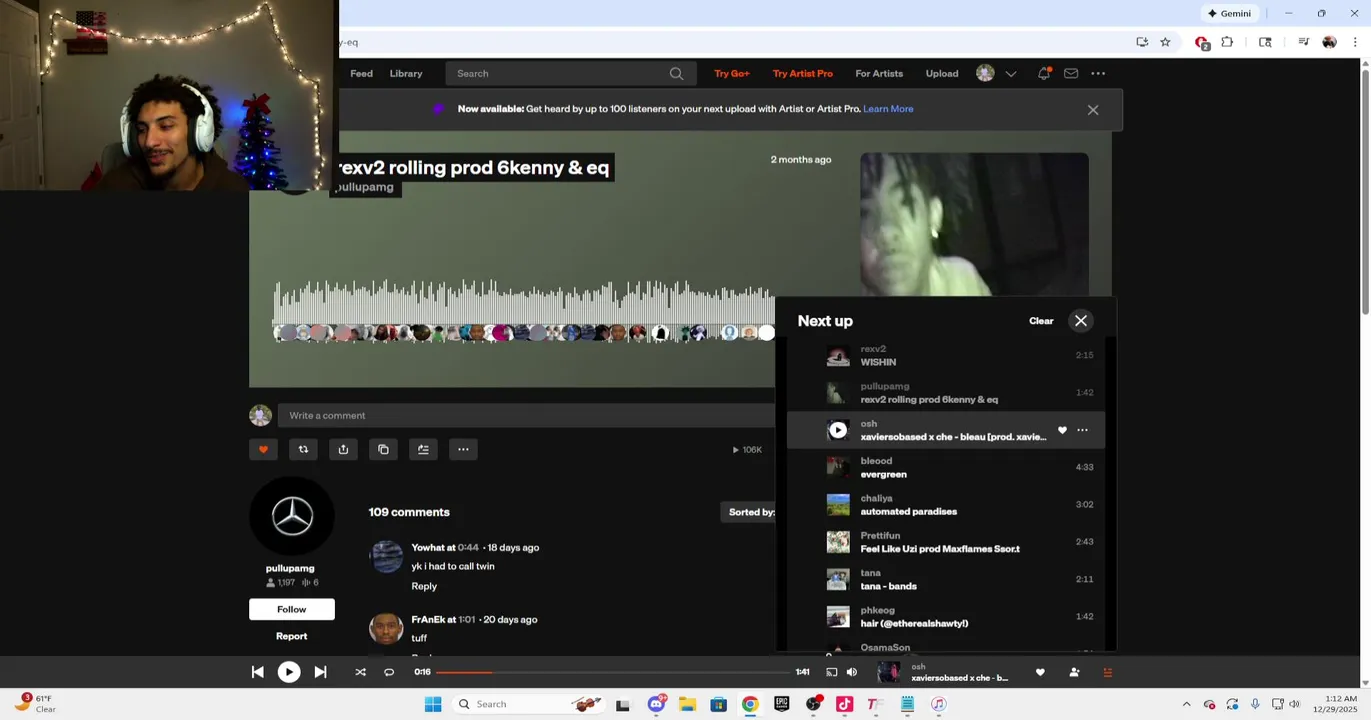Toggle repeat in the player bar
Screen dimensions: 1371x720
coord(389,672)
